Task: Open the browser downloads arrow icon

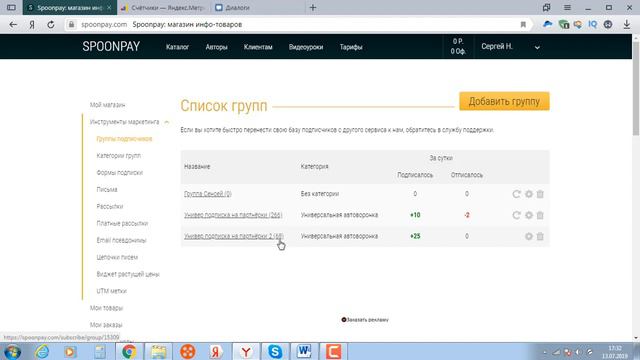Action: [x=627, y=24]
